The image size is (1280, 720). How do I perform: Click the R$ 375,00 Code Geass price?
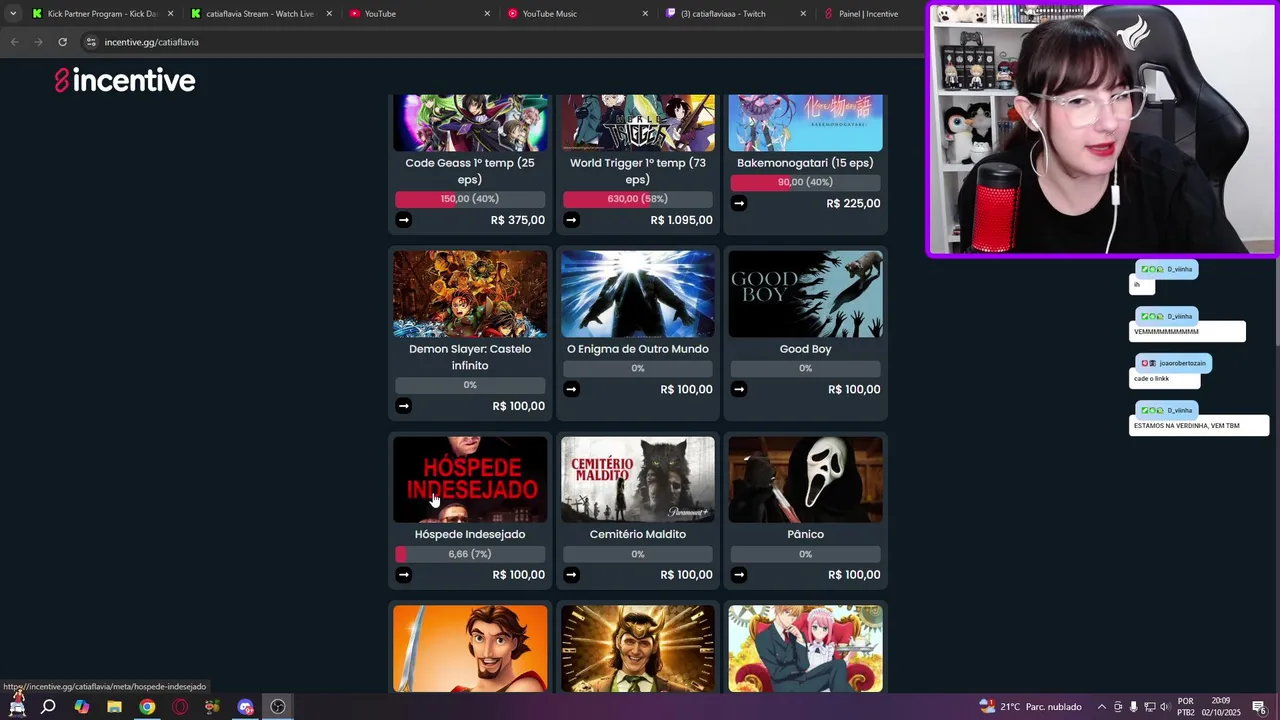point(518,220)
